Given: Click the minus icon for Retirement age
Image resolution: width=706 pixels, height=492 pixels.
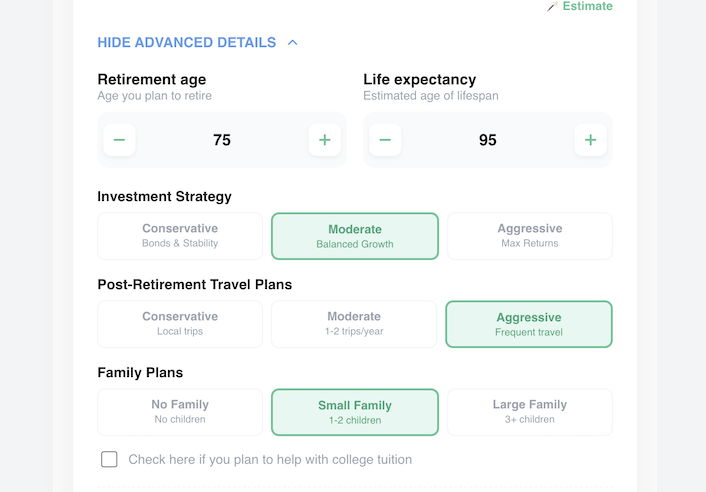Looking at the screenshot, I should coord(119,140).
